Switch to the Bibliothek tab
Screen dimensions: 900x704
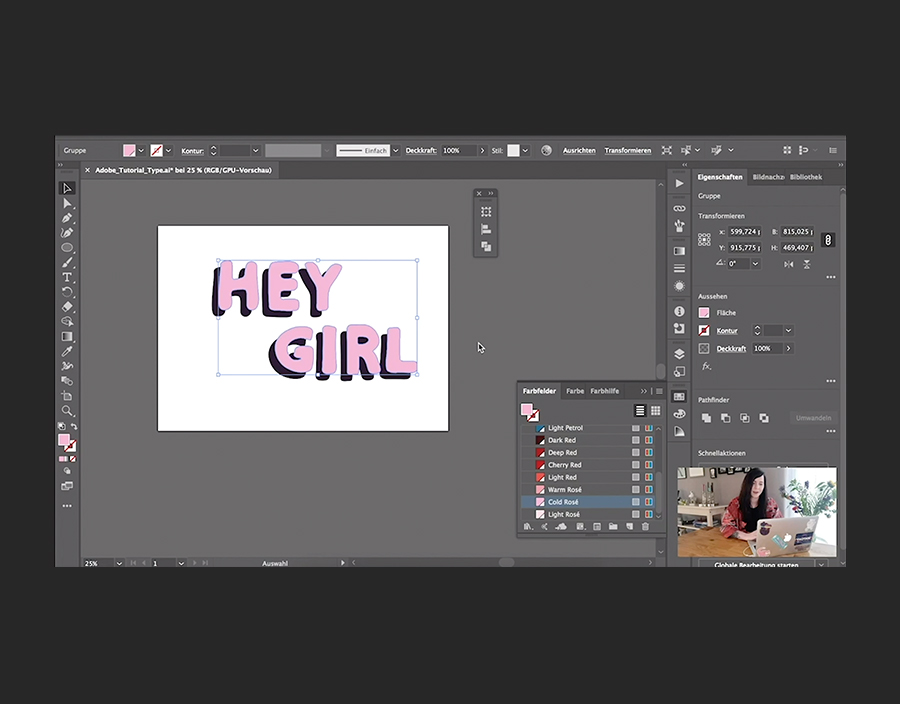click(x=805, y=177)
